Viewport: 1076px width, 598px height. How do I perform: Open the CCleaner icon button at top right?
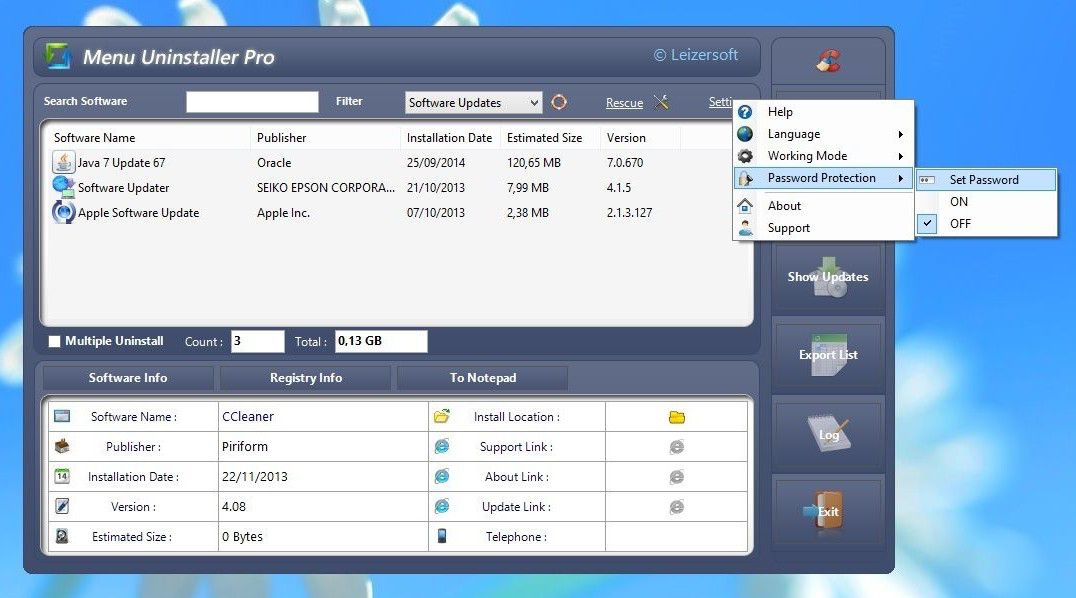tap(828, 60)
